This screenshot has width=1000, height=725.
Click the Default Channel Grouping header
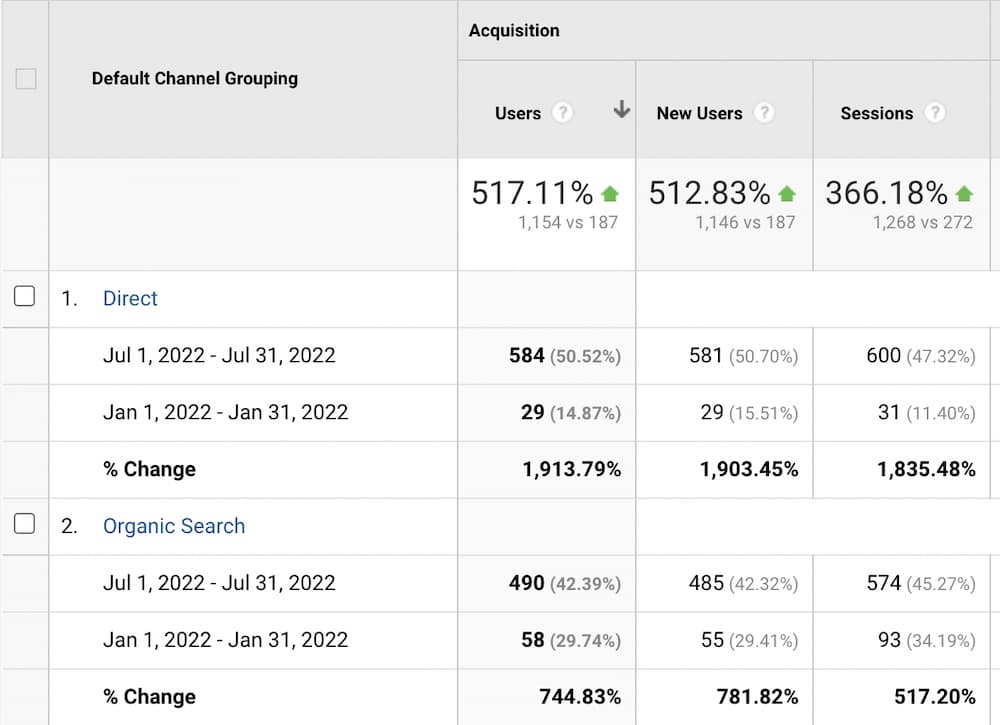point(195,78)
